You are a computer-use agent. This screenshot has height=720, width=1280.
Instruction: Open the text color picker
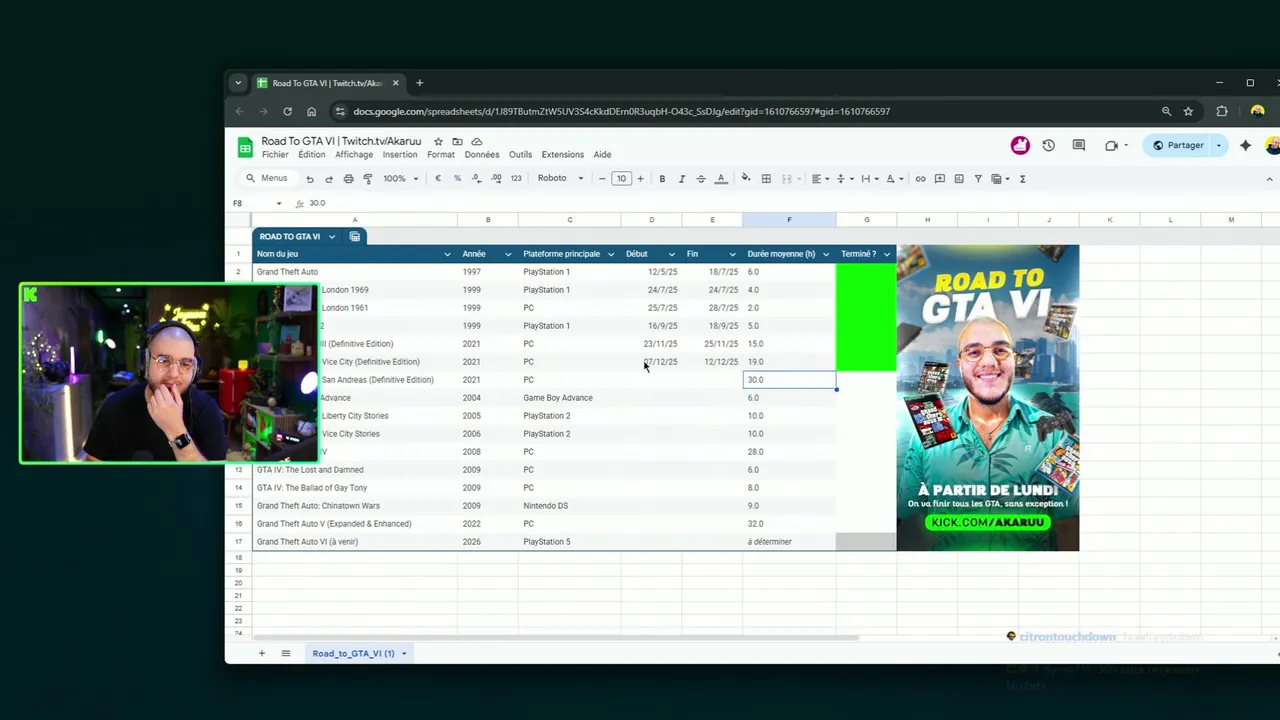coord(721,179)
